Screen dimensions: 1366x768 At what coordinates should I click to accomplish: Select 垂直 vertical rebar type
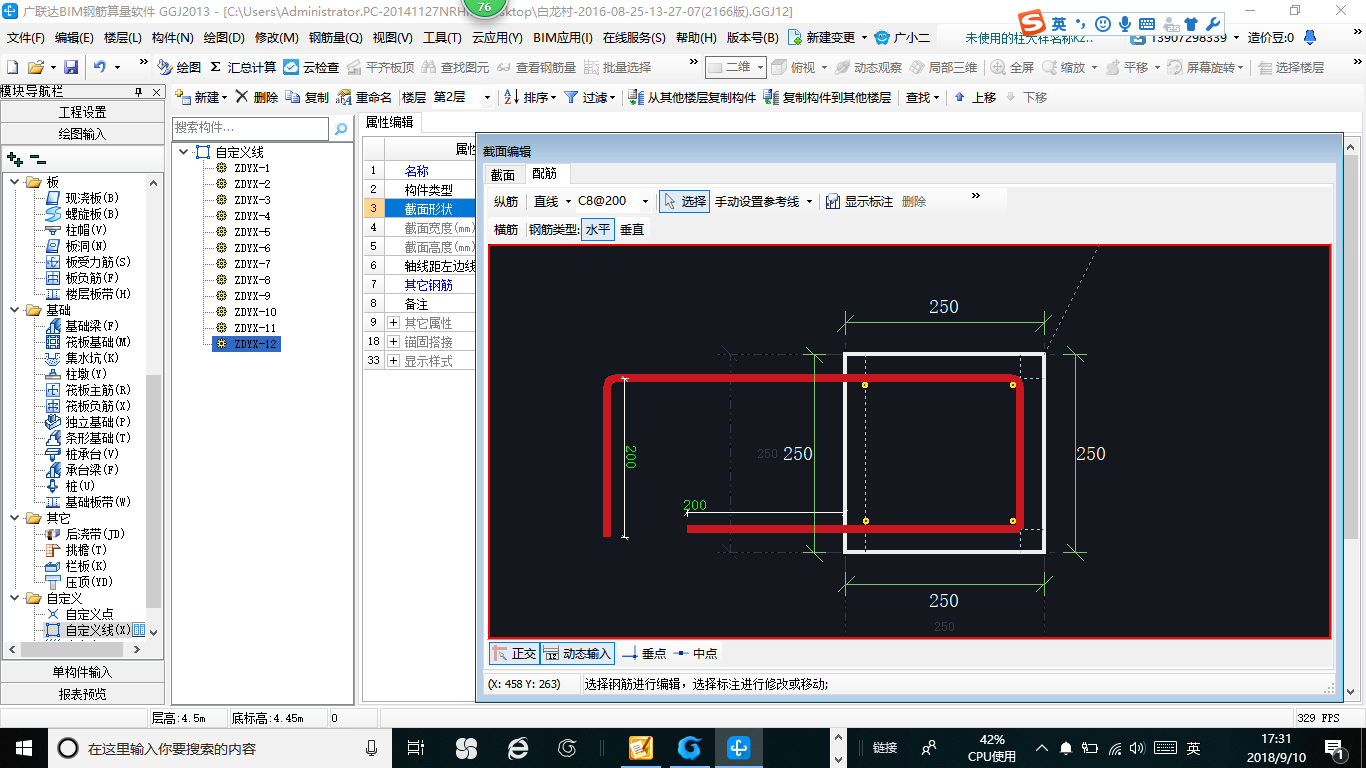coord(632,229)
